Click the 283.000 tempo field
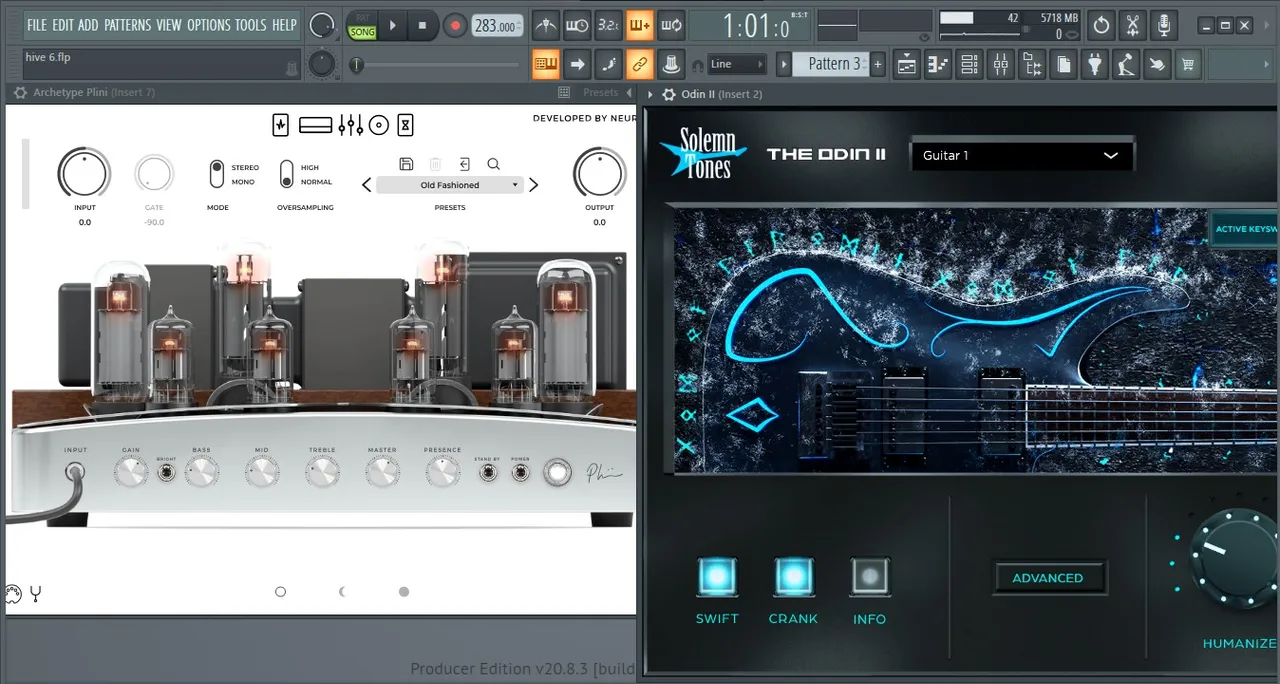The width and height of the screenshot is (1280, 684). point(497,26)
